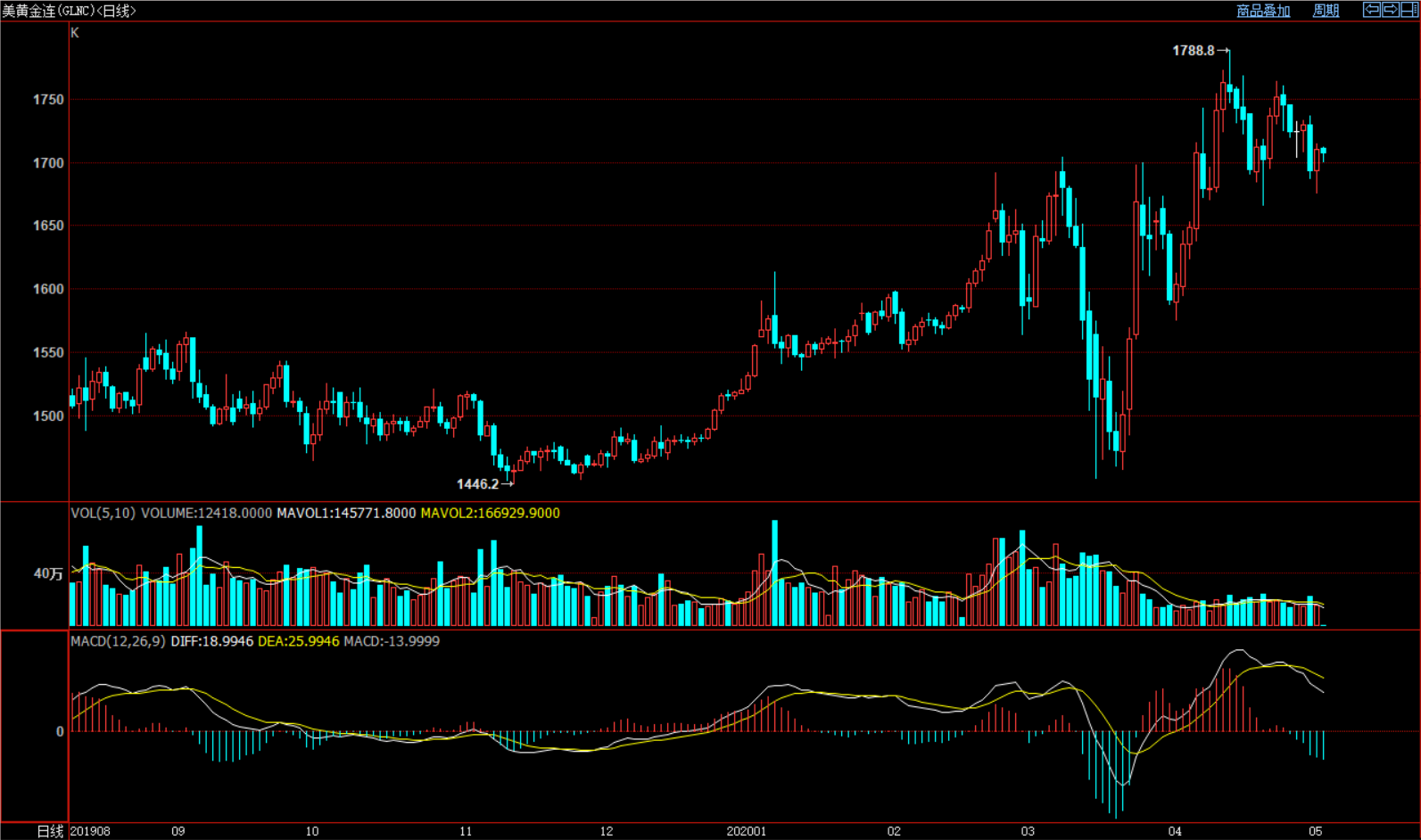Click the 日线 period label at bottom left

click(50, 831)
